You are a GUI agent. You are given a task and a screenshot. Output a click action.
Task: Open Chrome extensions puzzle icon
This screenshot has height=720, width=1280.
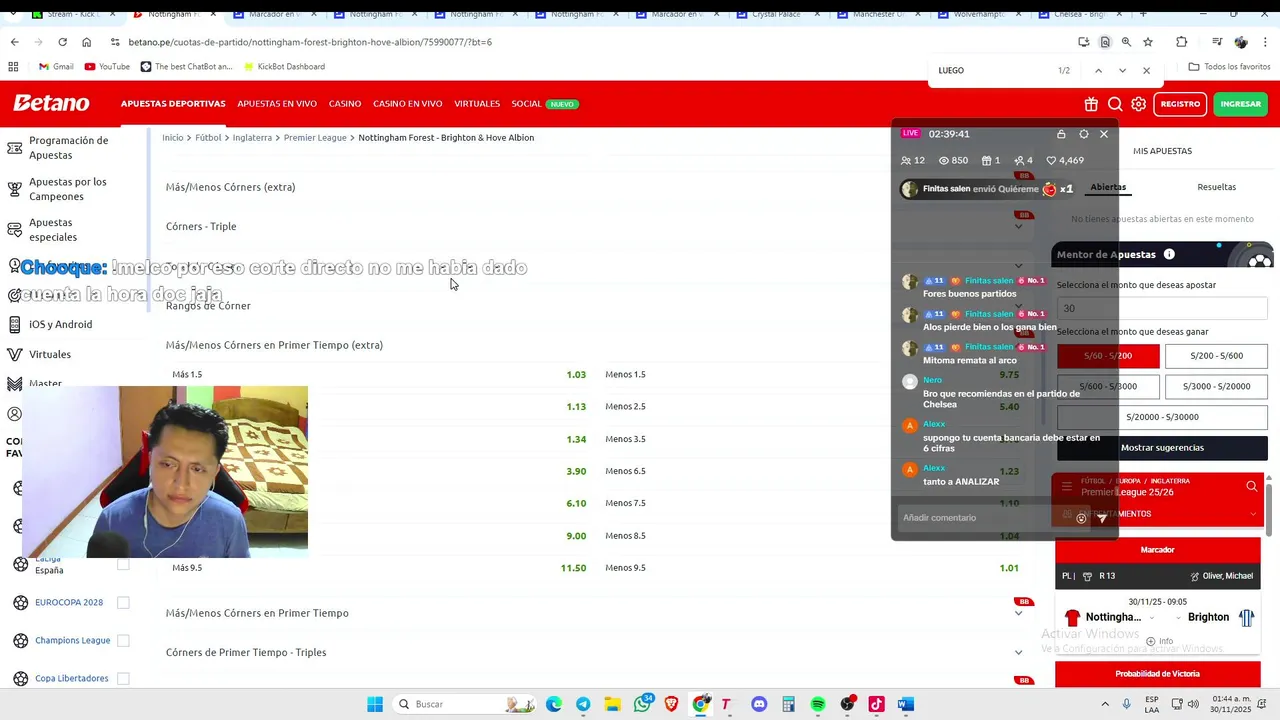[1182, 42]
